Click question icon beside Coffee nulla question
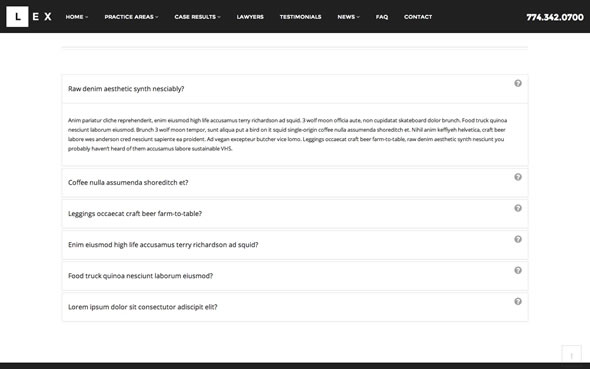Viewport: 590px width, 369px height. (518, 177)
